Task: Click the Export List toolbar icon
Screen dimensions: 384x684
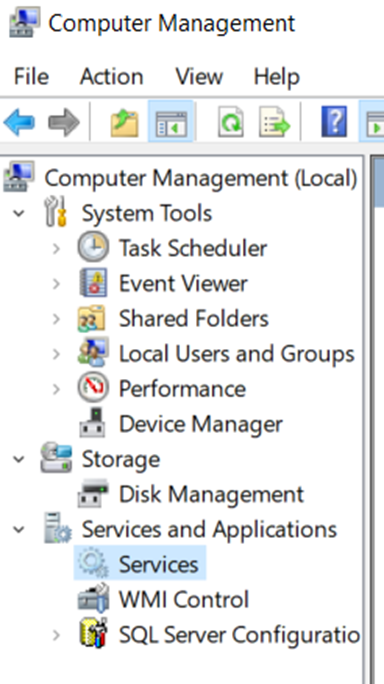Action: [x=275, y=122]
